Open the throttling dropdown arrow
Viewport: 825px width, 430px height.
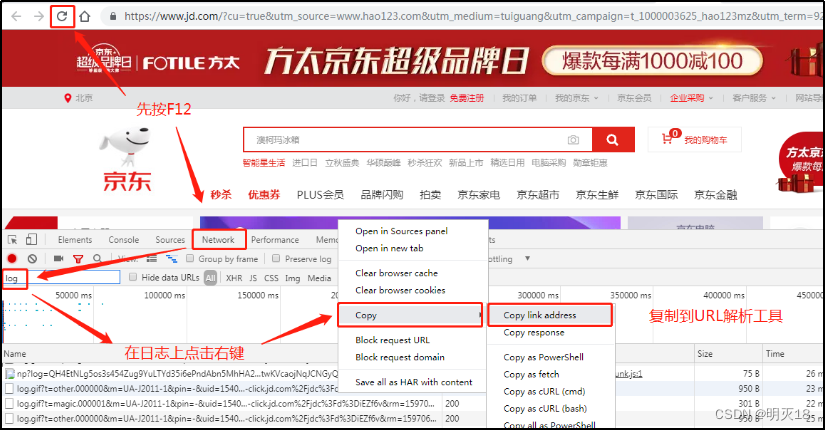click(x=527, y=258)
